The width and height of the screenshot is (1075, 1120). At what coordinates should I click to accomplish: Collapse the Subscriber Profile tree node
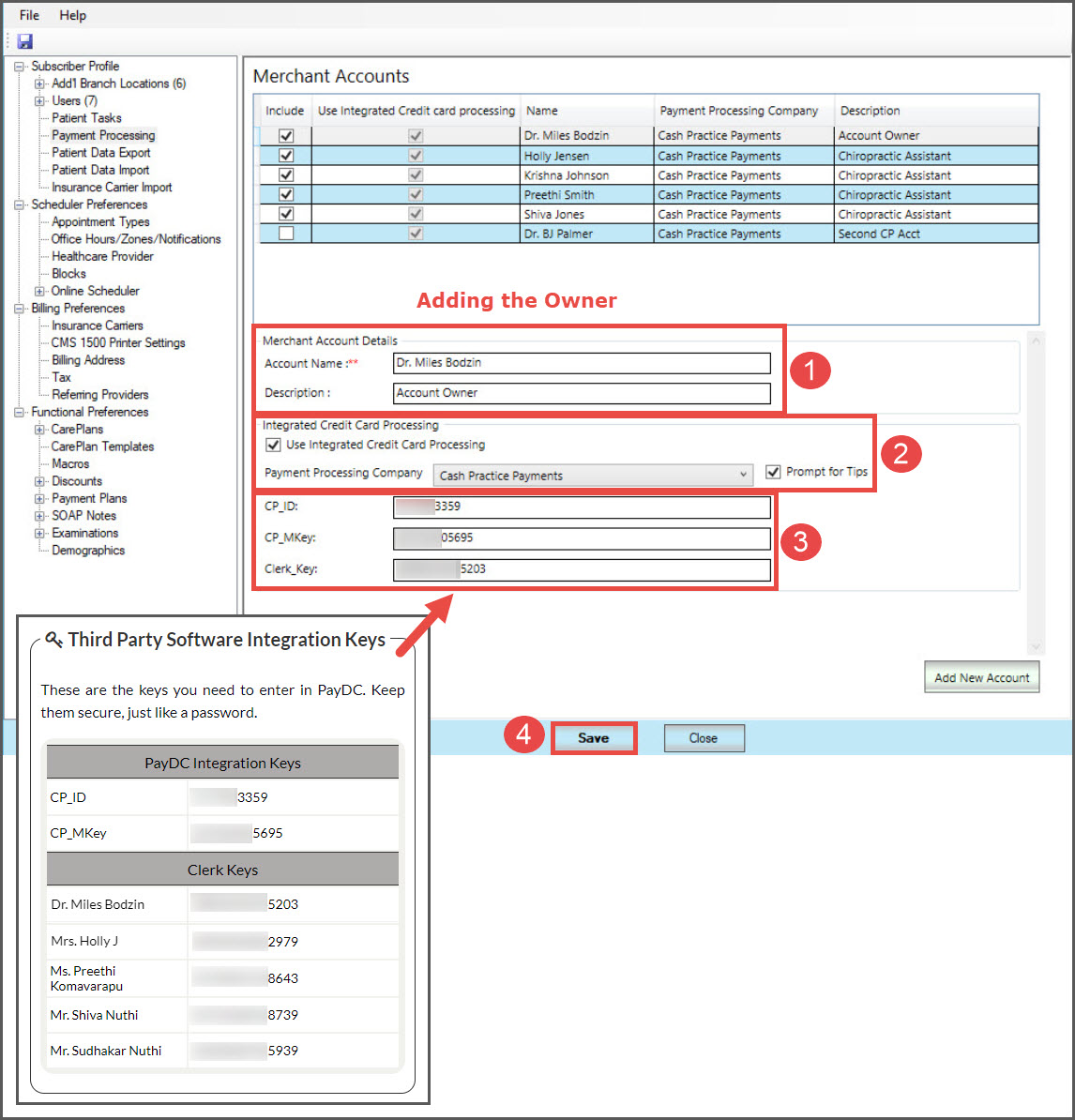(20, 67)
